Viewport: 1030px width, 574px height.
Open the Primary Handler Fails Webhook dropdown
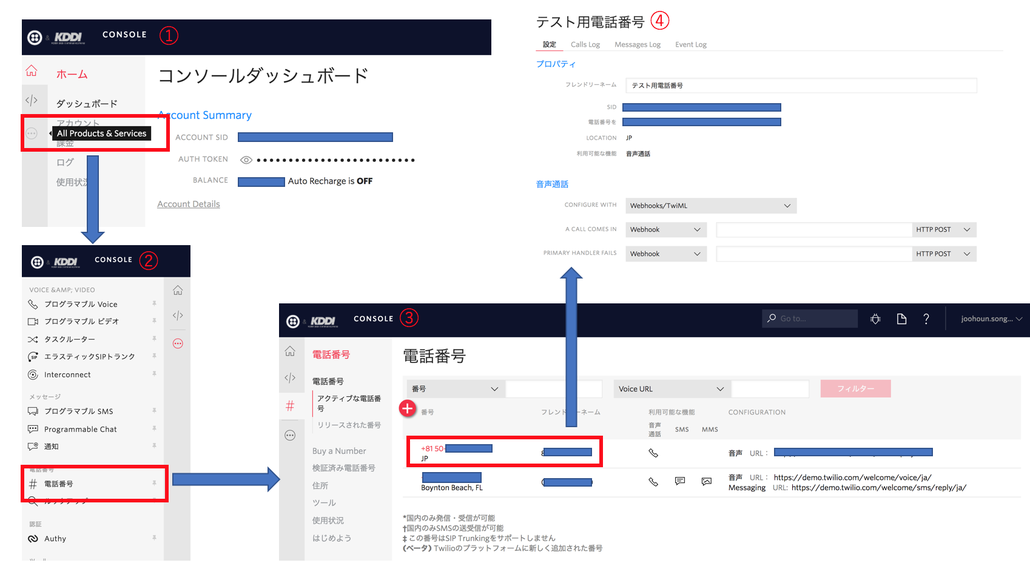(x=665, y=254)
